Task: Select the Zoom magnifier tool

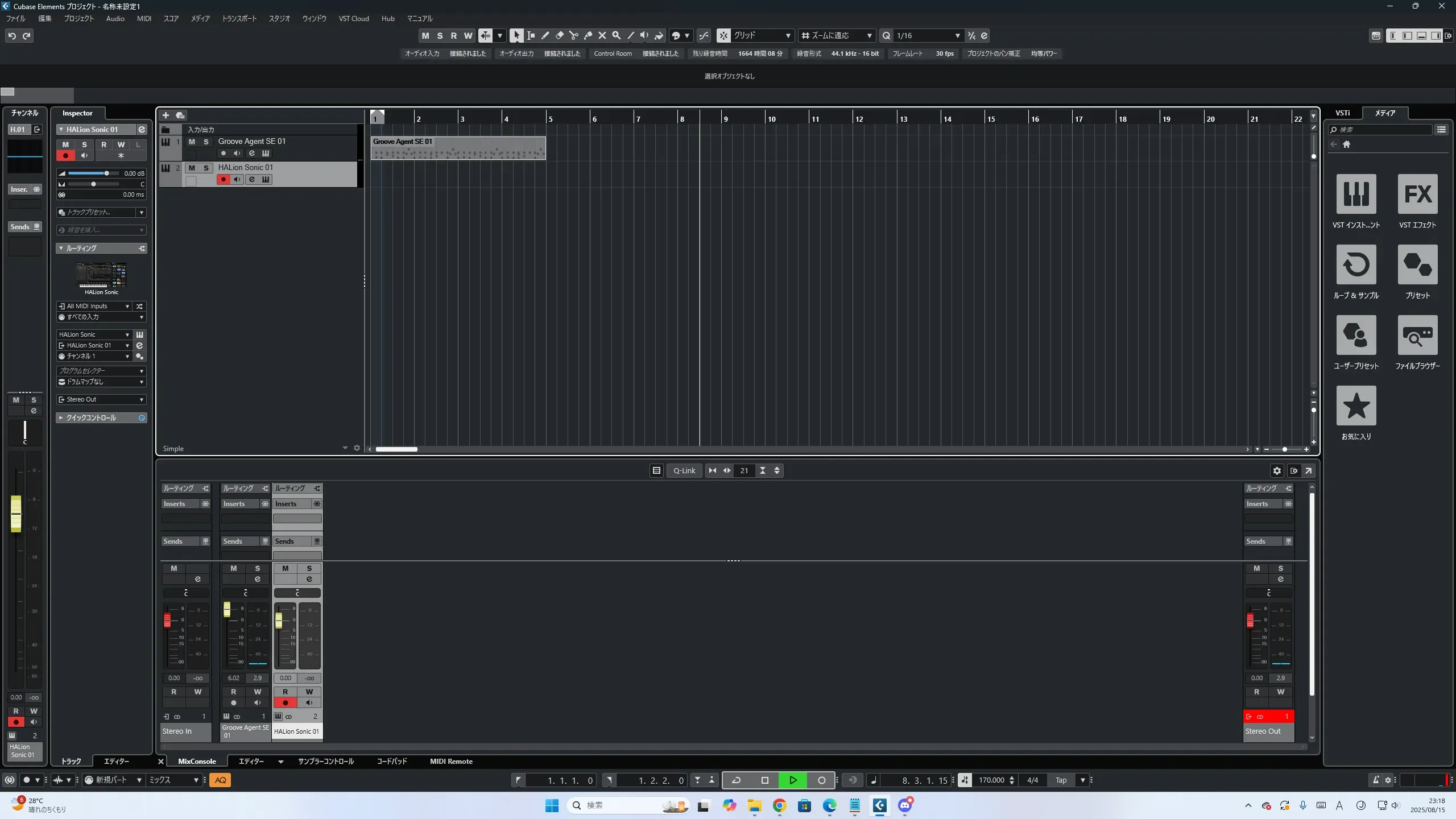Action: click(616, 36)
